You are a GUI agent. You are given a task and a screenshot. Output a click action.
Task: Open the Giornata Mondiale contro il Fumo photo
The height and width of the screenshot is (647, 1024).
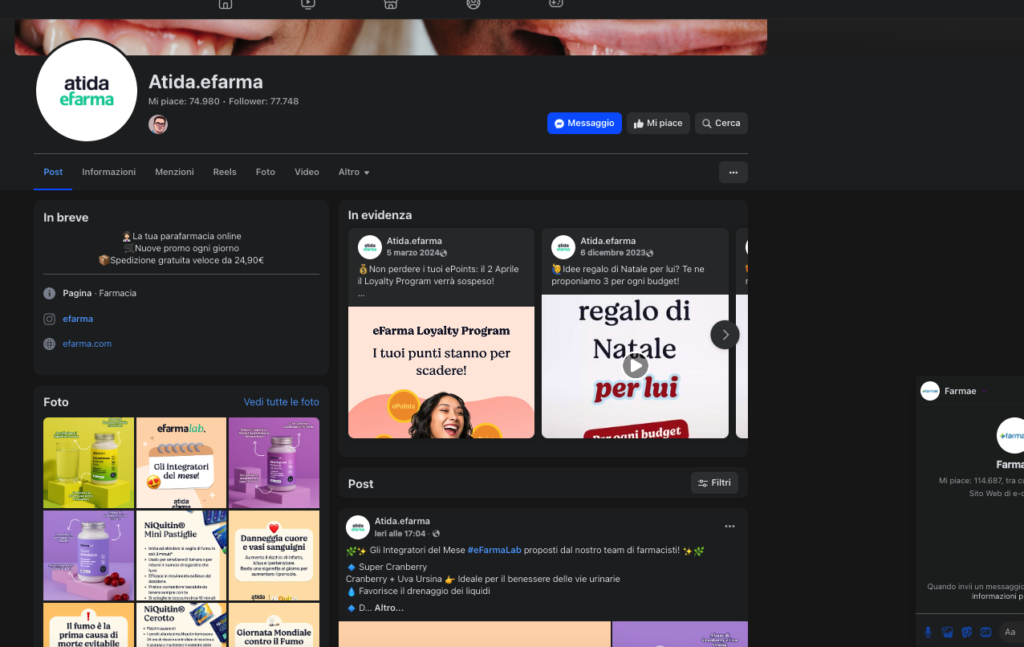point(274,625)
